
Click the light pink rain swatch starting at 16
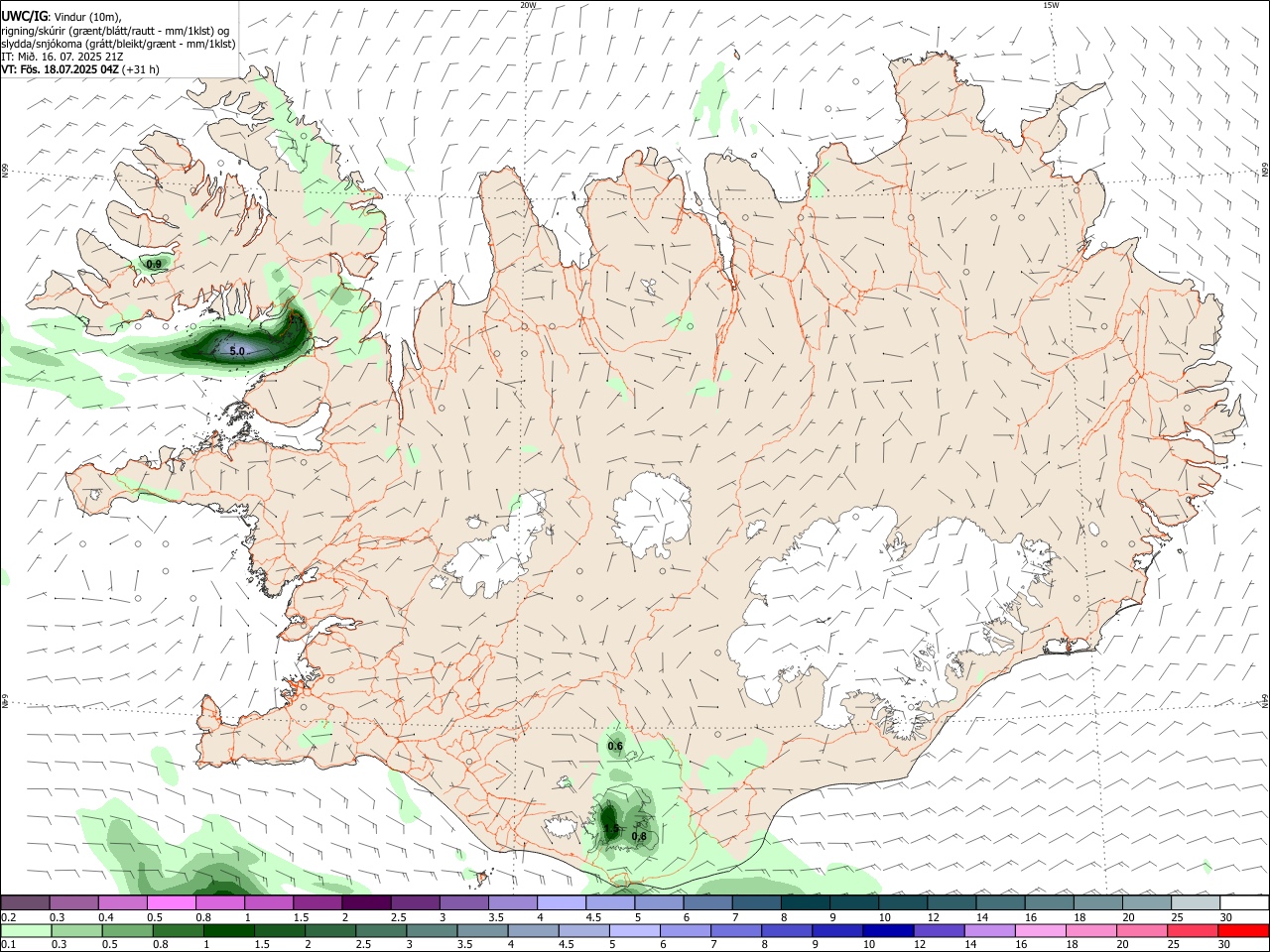(1040, 930)
